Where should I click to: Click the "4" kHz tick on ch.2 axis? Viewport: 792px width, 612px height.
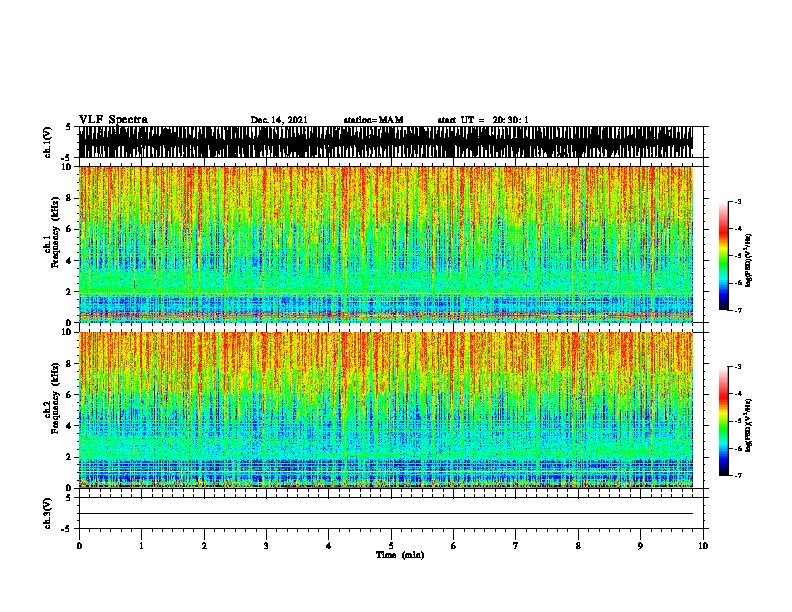(70, 426)
